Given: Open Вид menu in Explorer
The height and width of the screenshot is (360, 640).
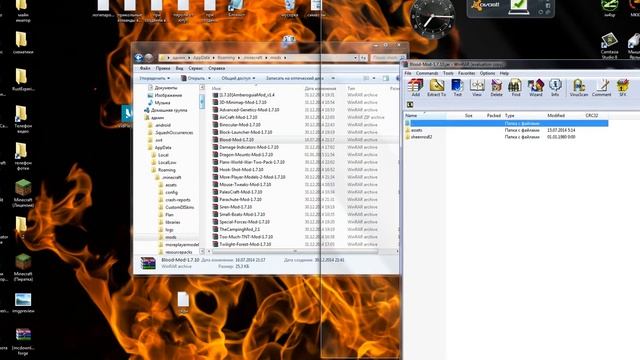Looking at the screenshot, I should pos(179,68).
